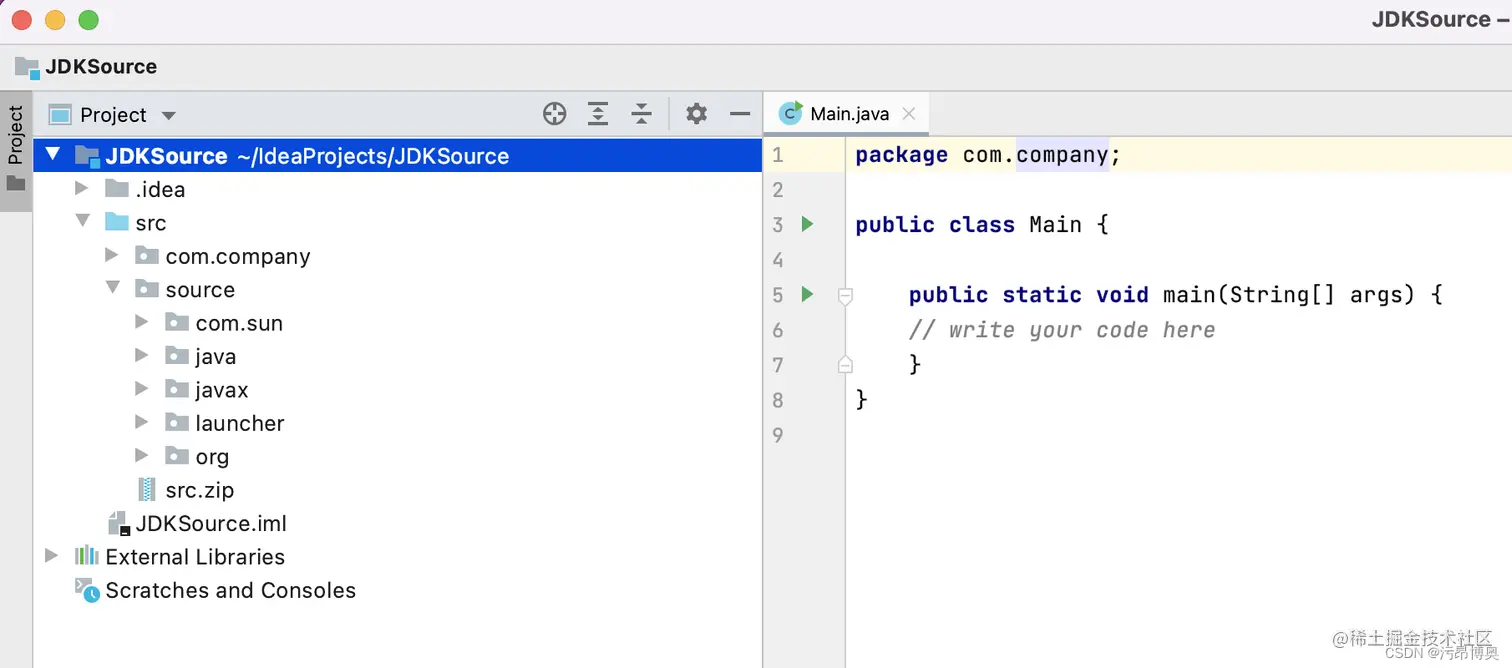1512x668 pixels.
Task: Click the com.company package folder icon
Action: pyautogui.click(x=147, y=255)
